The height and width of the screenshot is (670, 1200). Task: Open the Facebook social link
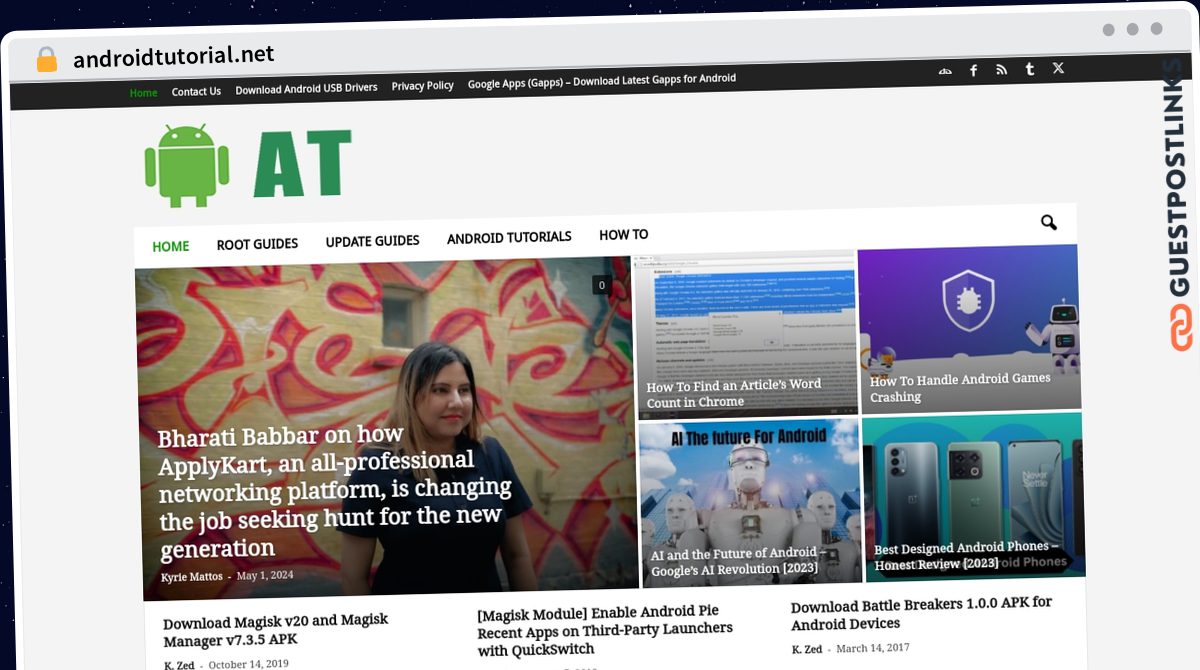coord(973,70)
